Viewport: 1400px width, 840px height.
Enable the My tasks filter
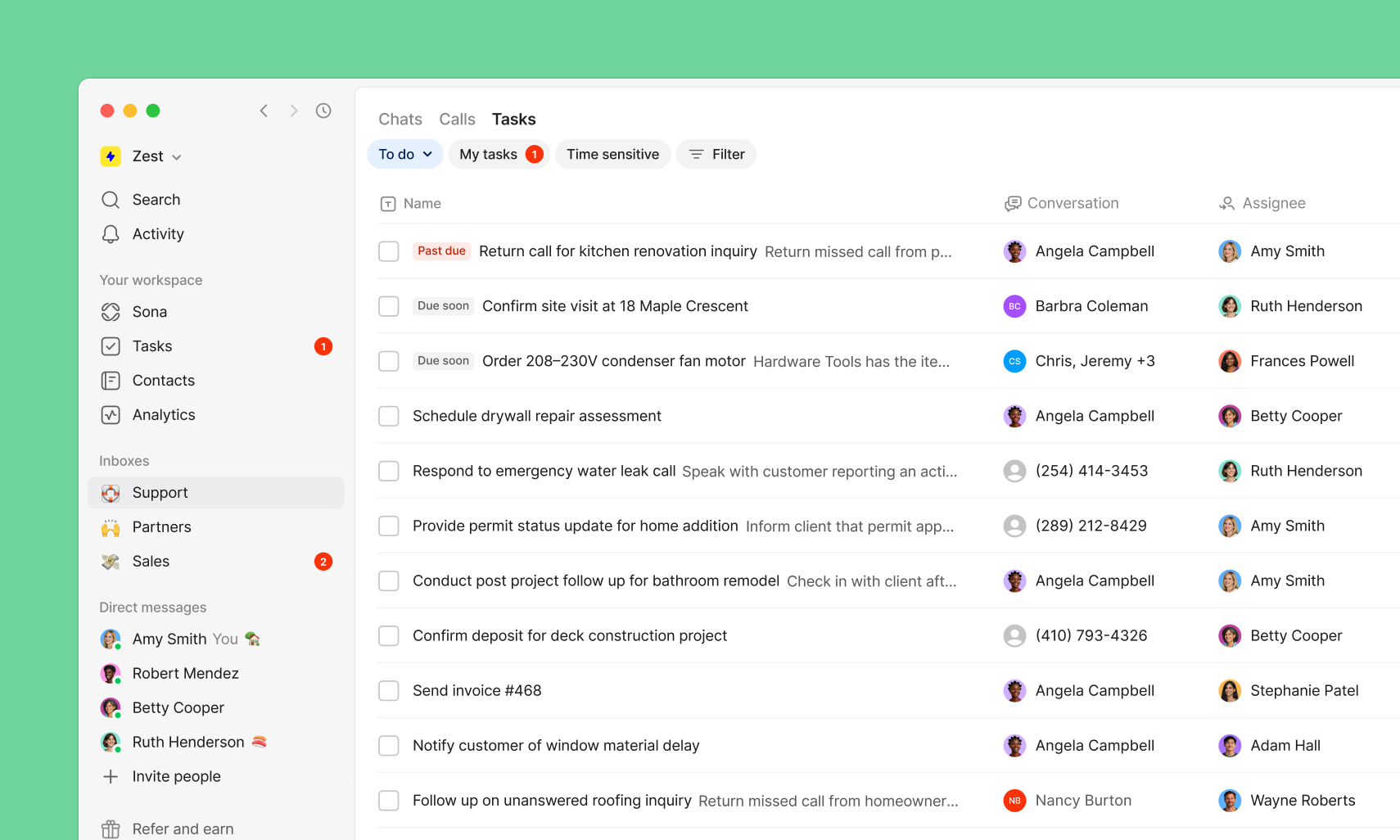pyautogui.click(x=499, y=154)
